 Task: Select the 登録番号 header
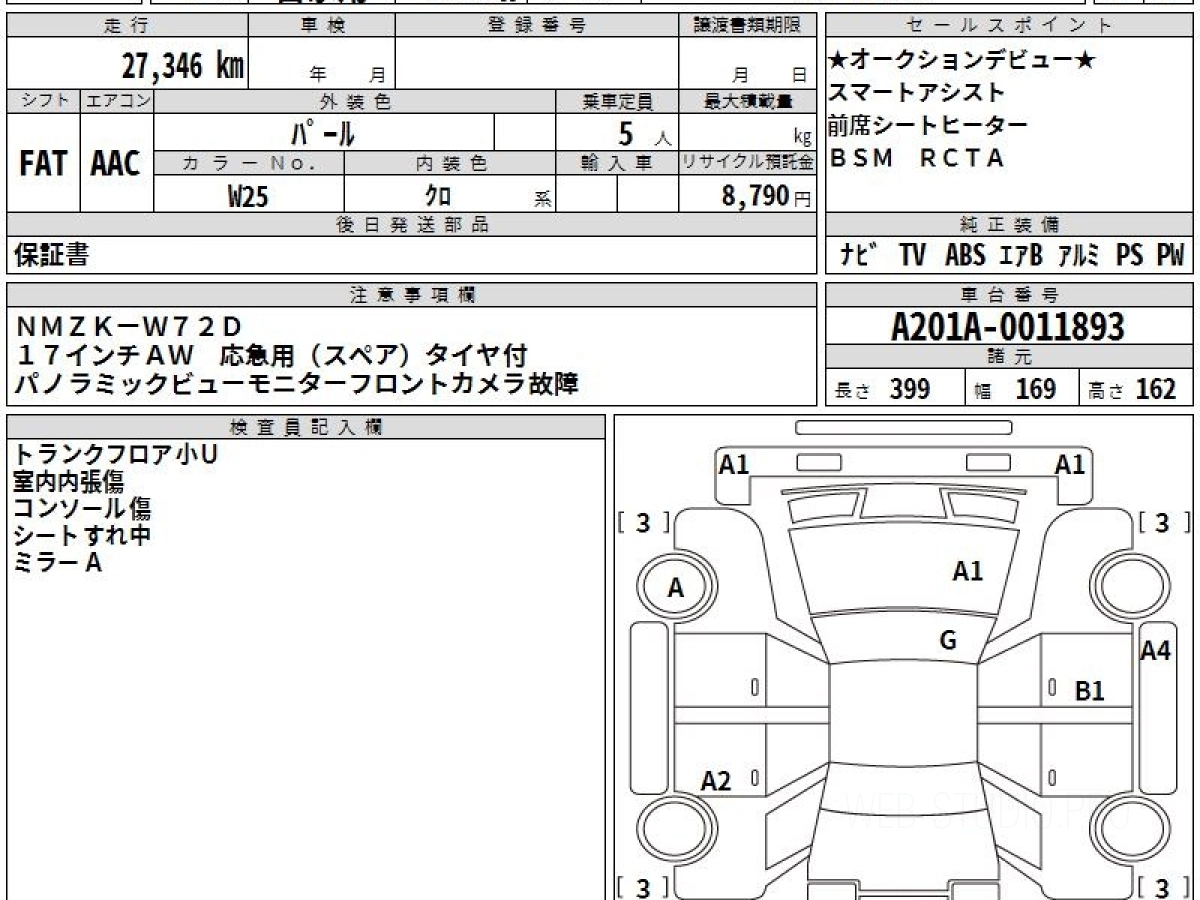(537, 26)
